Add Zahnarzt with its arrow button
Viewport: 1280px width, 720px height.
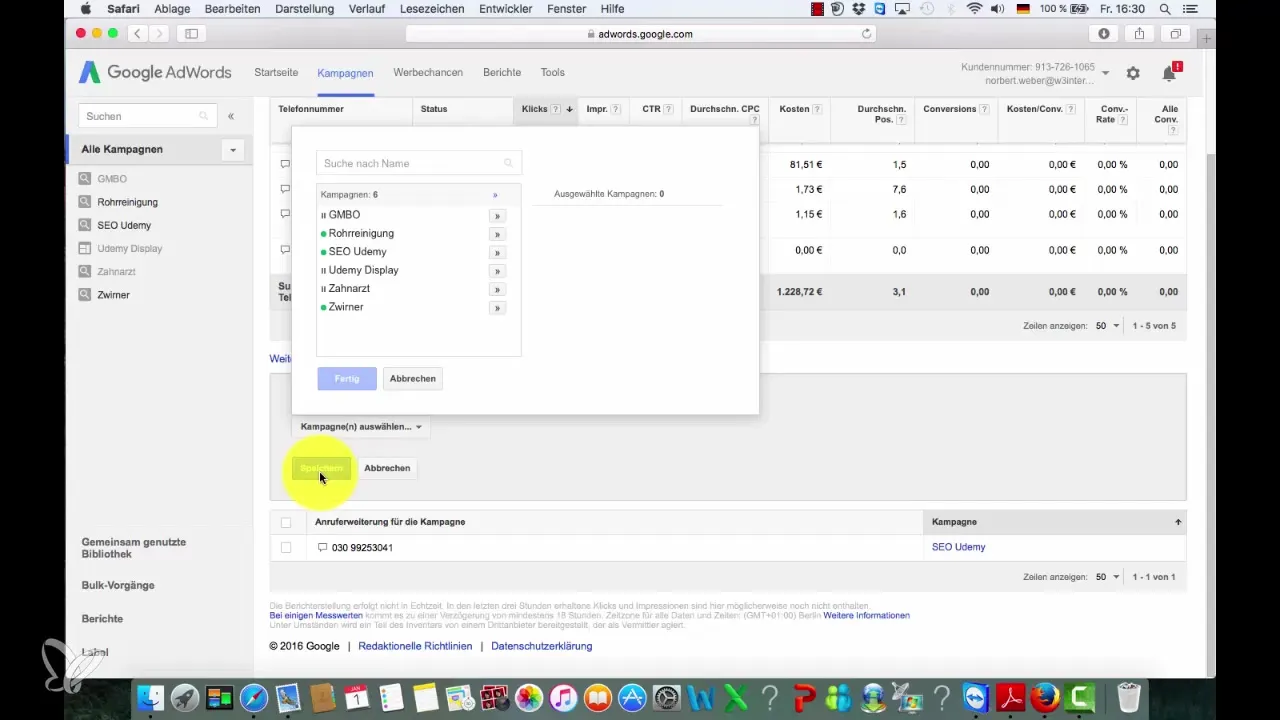pyautogui.click(x=497, y=289)
